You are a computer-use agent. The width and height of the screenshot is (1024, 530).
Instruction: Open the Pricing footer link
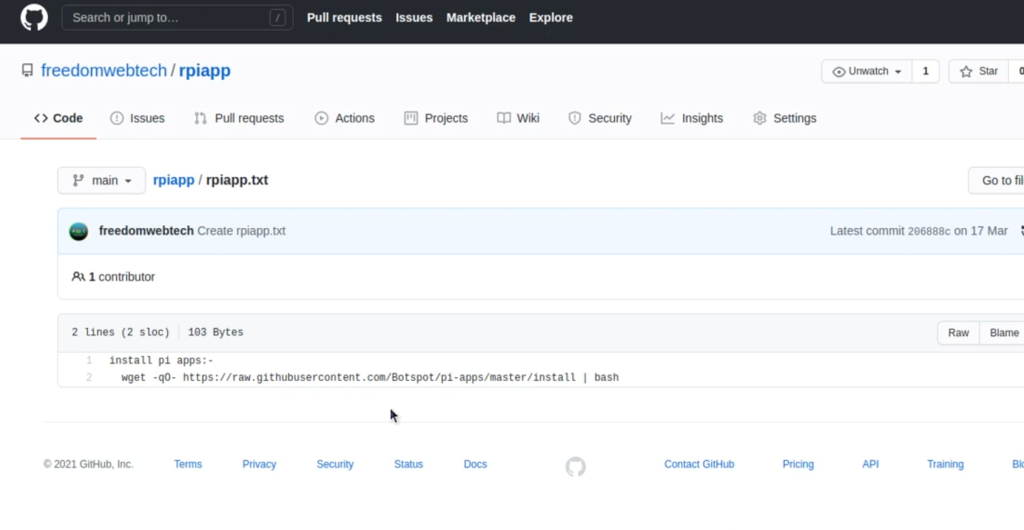coord(798,464)
